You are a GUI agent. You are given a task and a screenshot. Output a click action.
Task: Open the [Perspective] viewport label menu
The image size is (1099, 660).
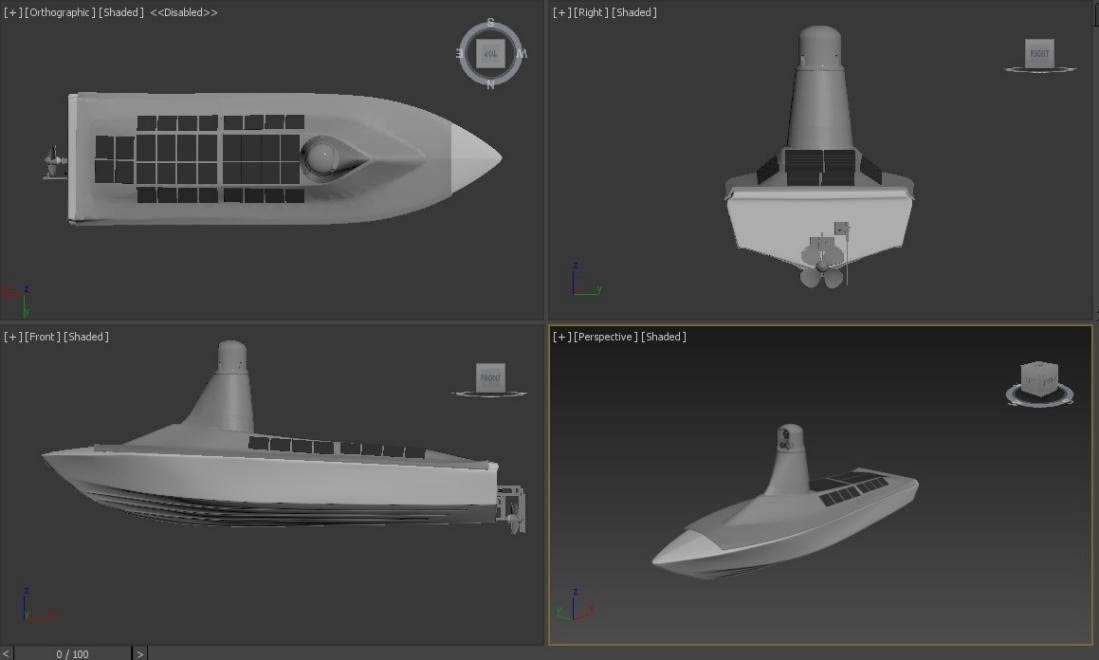[606, 337]
